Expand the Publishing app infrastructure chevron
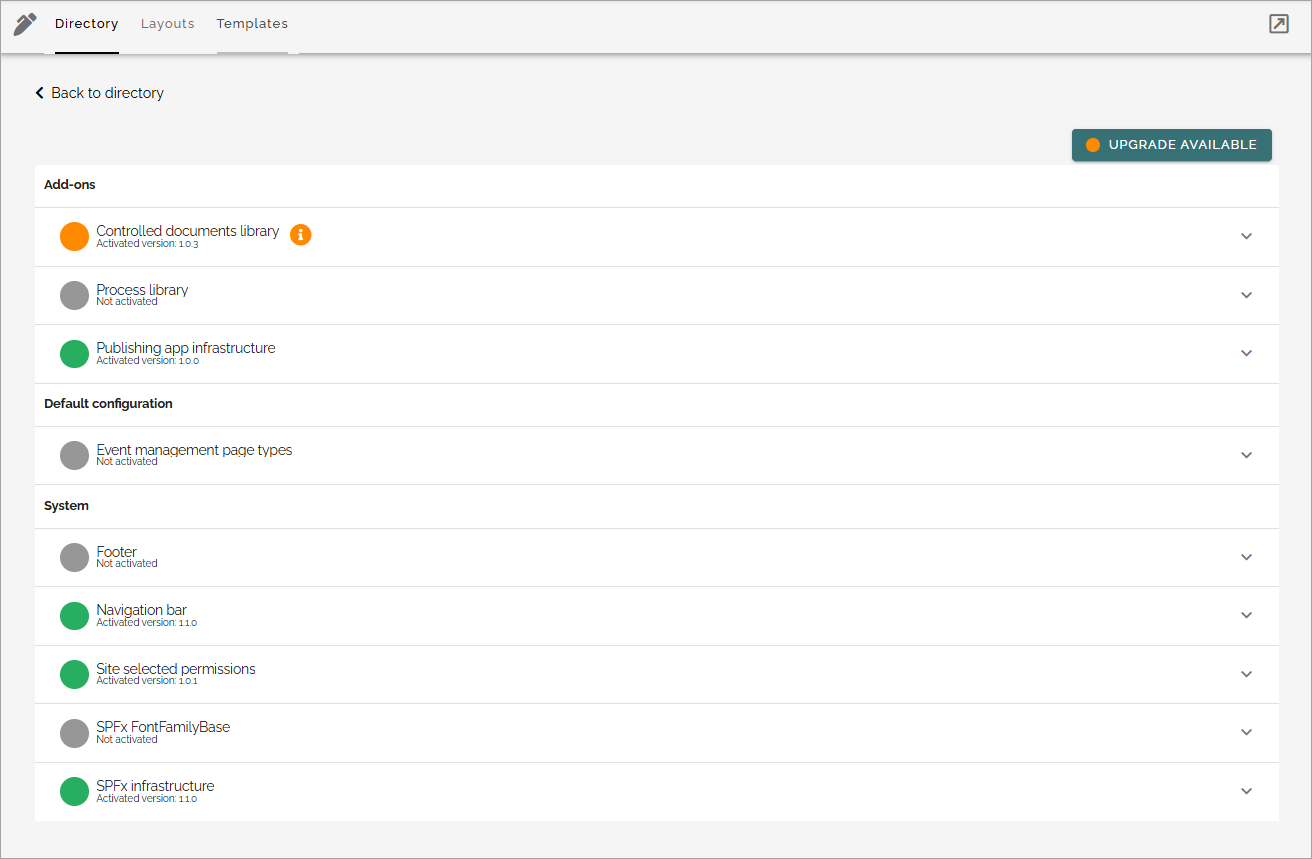The width and height of the screenshot is (1312, 859). (1246, 354)
